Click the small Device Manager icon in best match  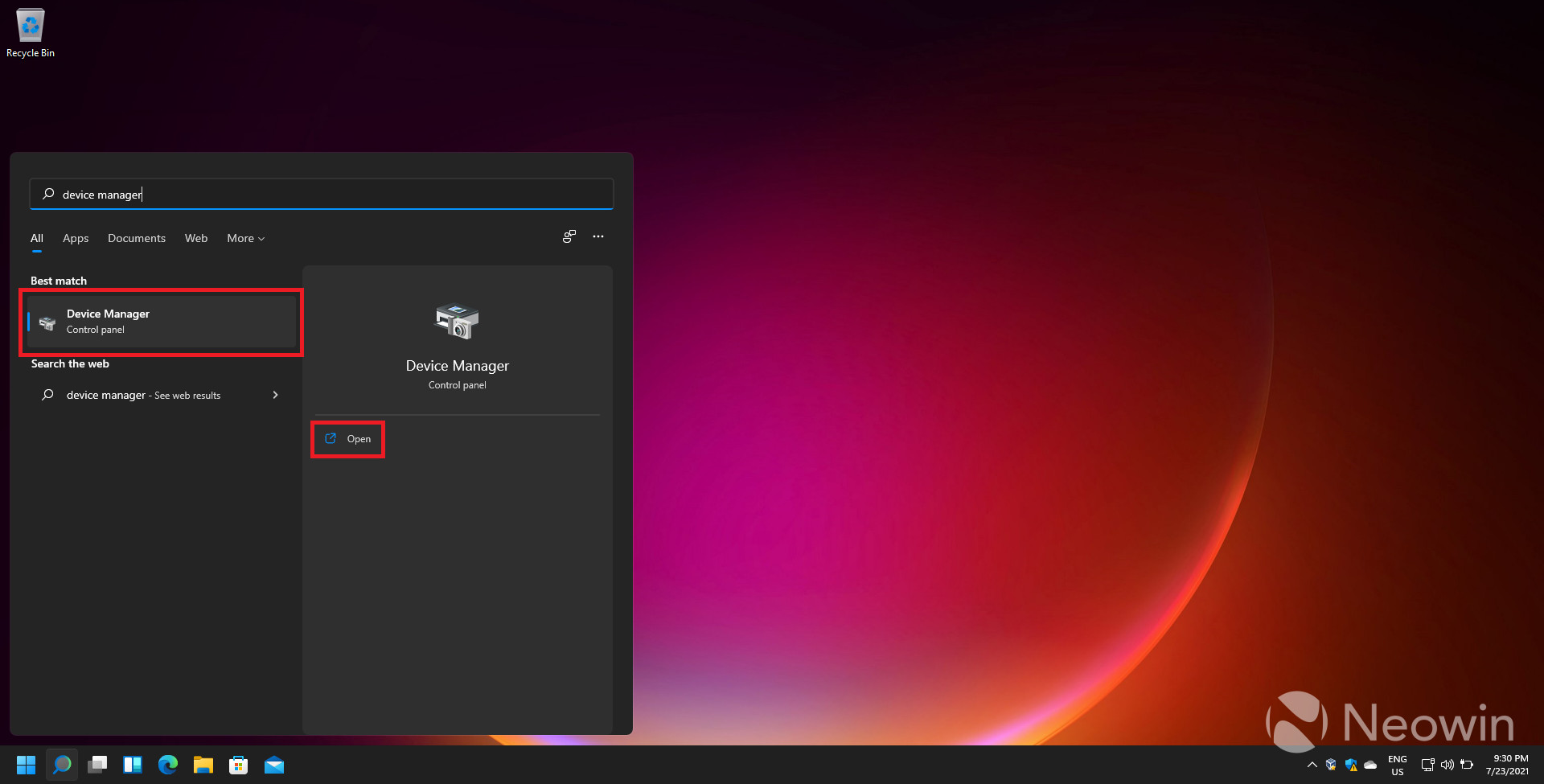pyautogui.click(x=47, y=323)
